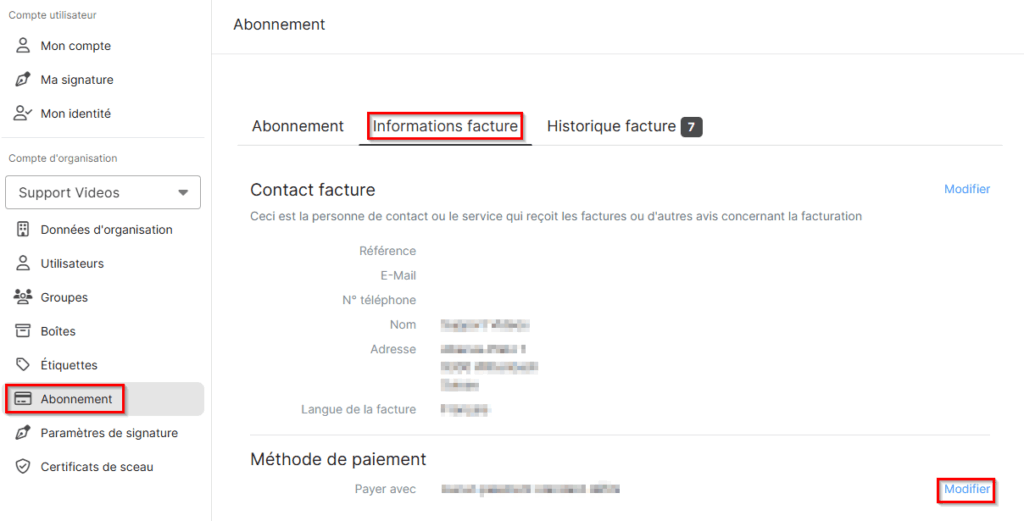
Task: Click the Paramètres de signature pen icon
Action: pos(23,433)
